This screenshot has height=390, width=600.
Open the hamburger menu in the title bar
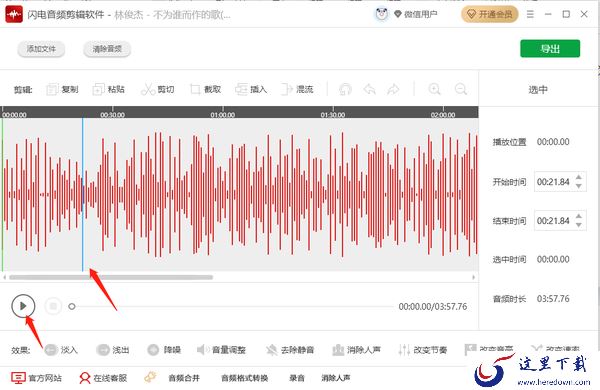(530, 15)
